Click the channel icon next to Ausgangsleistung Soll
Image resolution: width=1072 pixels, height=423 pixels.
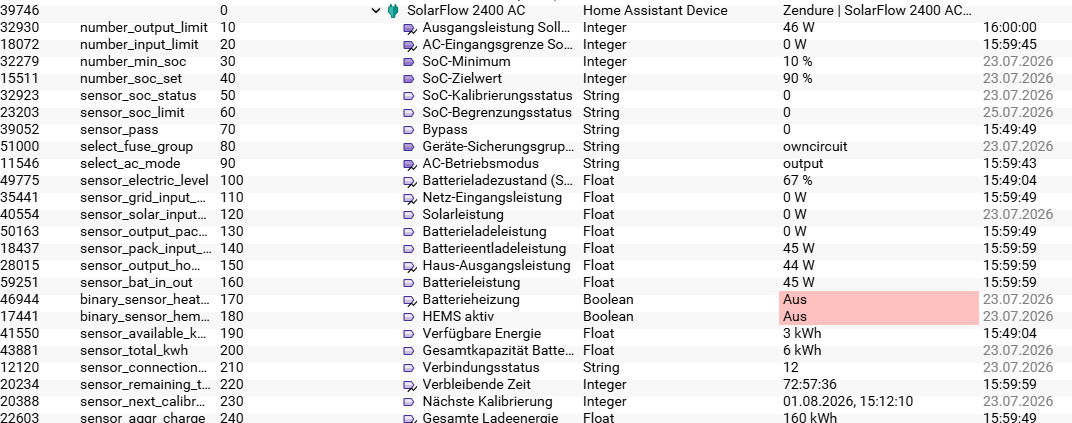click(410, 28)
